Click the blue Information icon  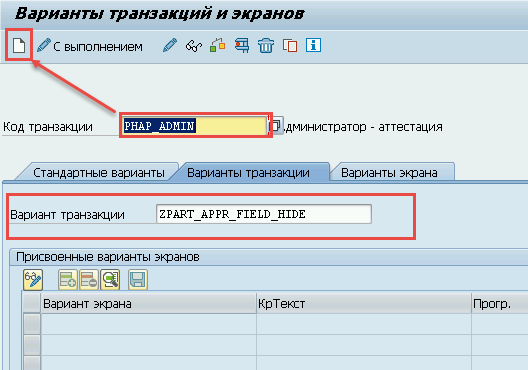(313, 45)
